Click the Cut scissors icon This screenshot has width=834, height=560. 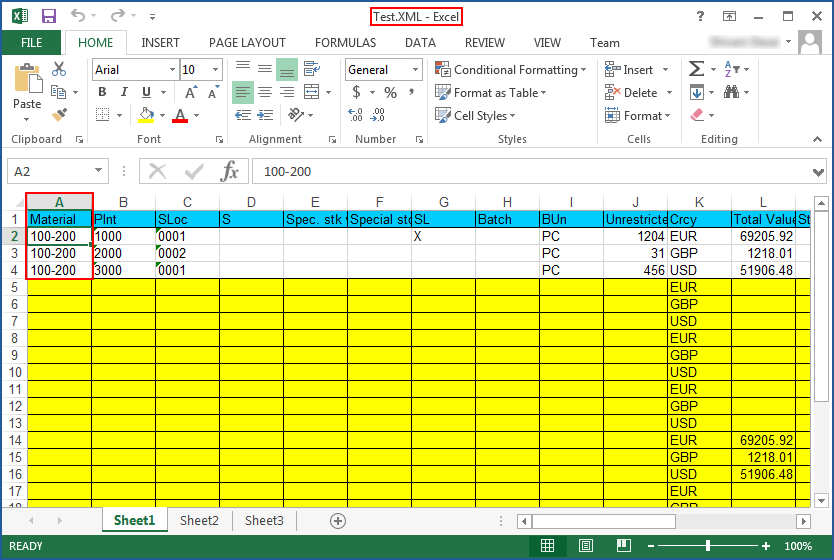(x=59, y=69)
